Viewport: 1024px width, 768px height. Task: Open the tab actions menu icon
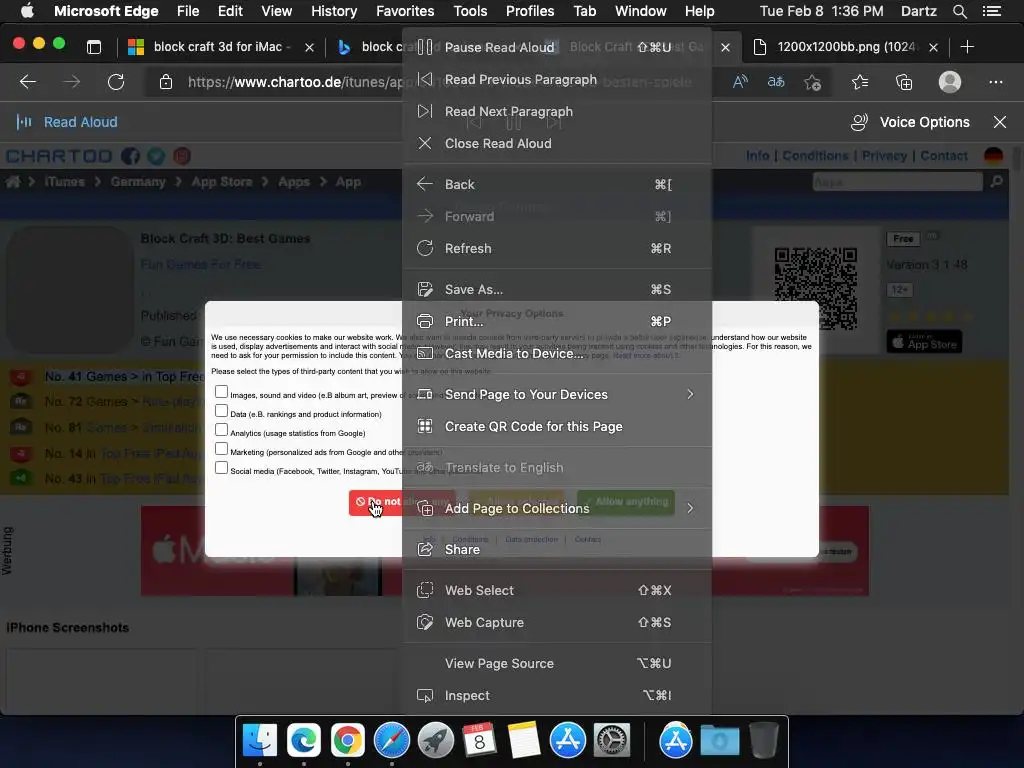pos(94,47)
